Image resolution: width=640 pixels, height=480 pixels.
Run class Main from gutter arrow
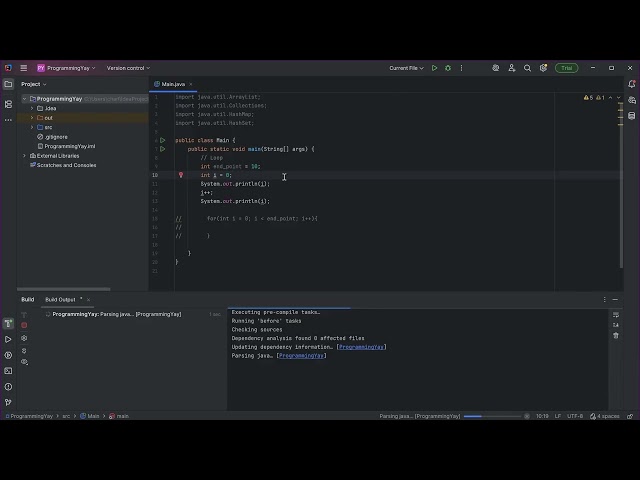(x=162, y=140)
